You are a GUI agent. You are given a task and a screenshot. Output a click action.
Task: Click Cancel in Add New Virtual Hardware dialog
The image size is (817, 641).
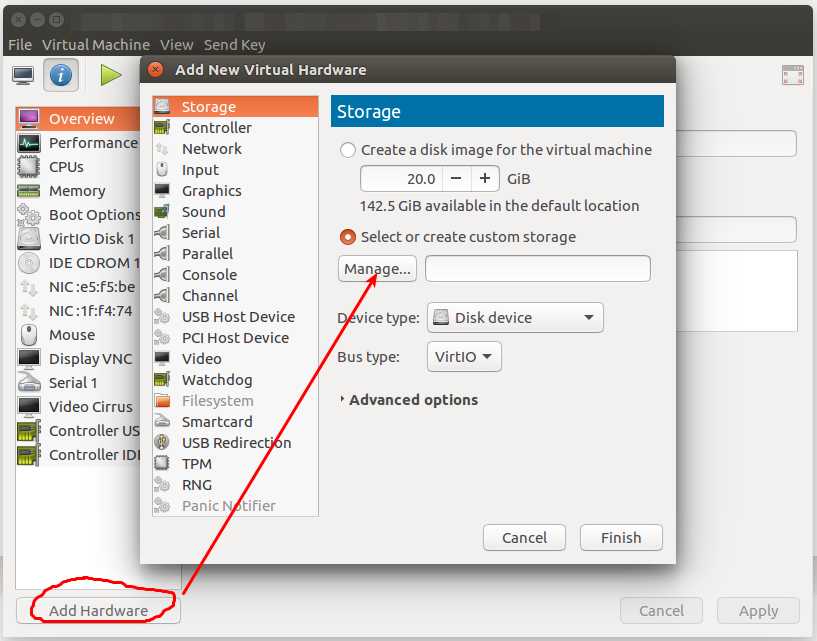(x=524, y=537)
